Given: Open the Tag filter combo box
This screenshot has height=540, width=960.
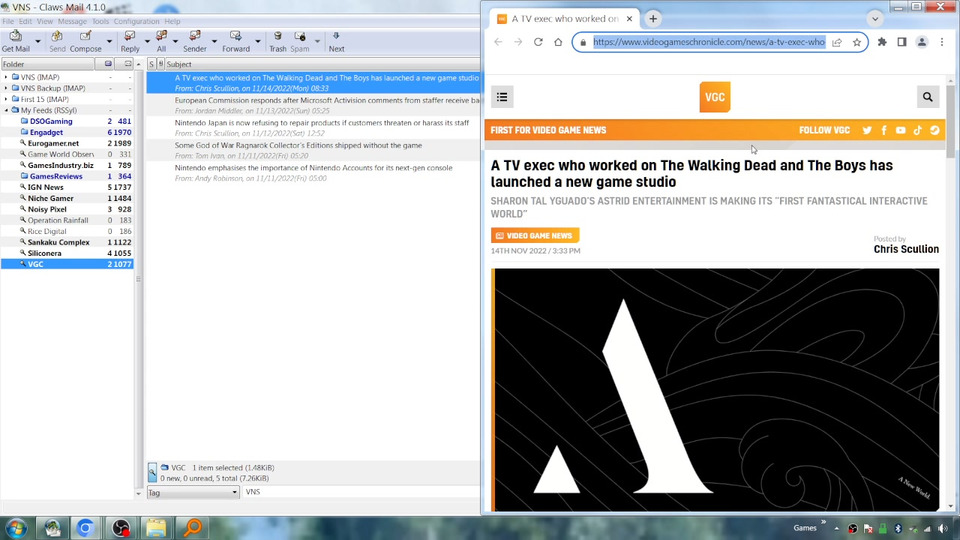Looking at the screenshot, I should [x=193, y=492].
